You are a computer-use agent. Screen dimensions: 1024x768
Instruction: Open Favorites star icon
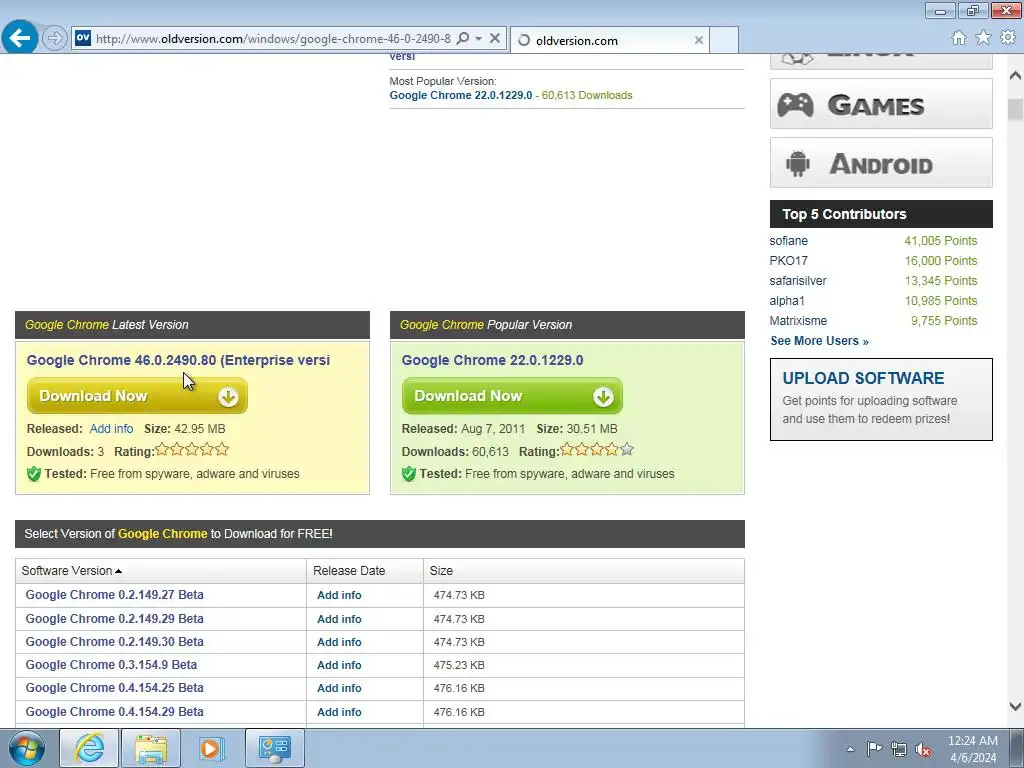pos(983,38)
